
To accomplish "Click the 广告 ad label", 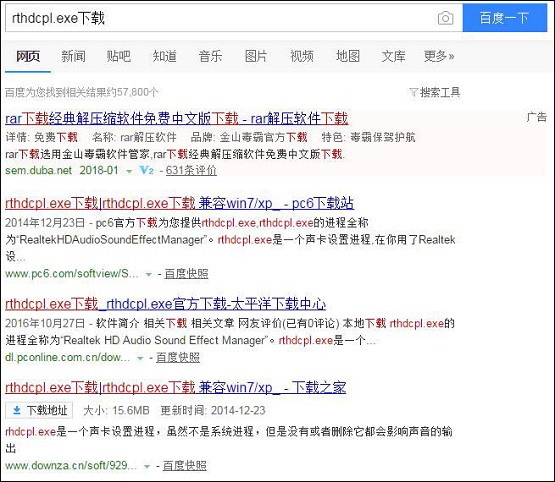I will tap(537, 117).
